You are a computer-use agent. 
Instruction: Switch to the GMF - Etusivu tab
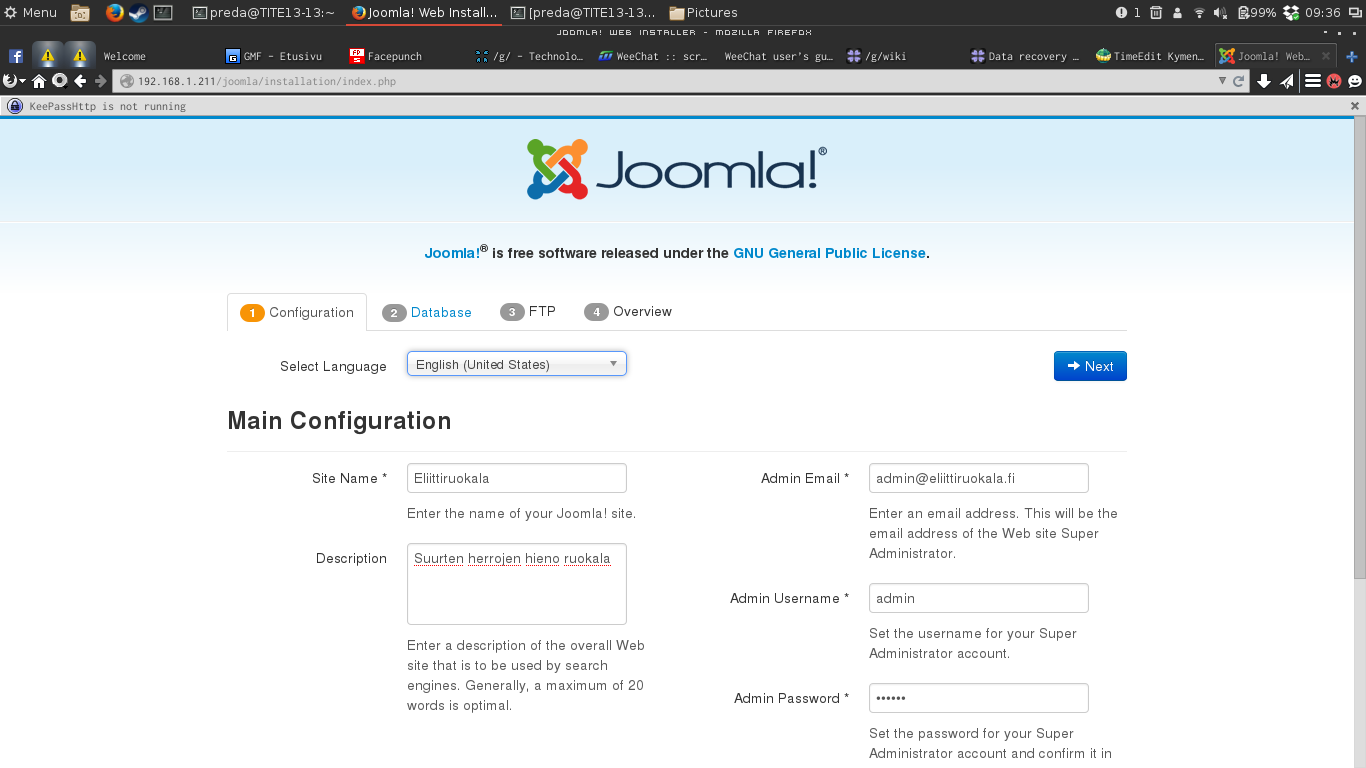[x=281, y=56]
